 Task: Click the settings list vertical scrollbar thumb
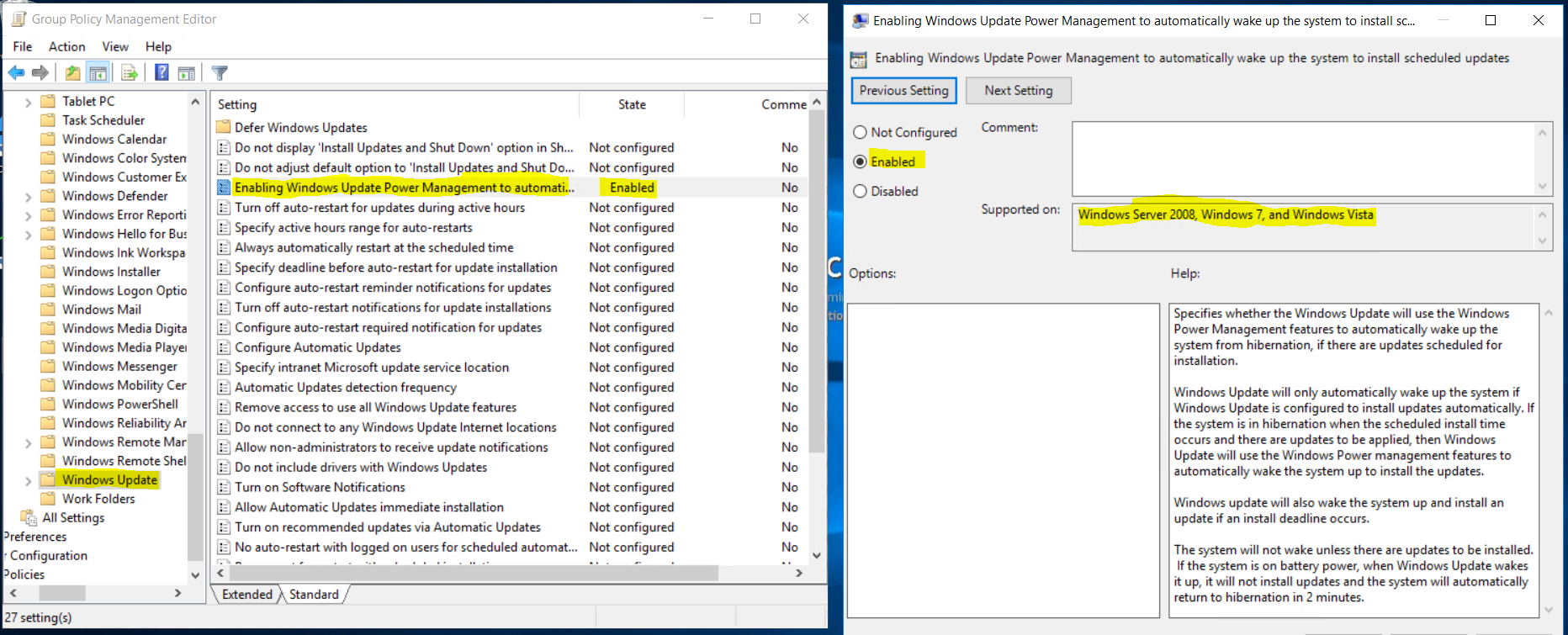pos(816,282)
